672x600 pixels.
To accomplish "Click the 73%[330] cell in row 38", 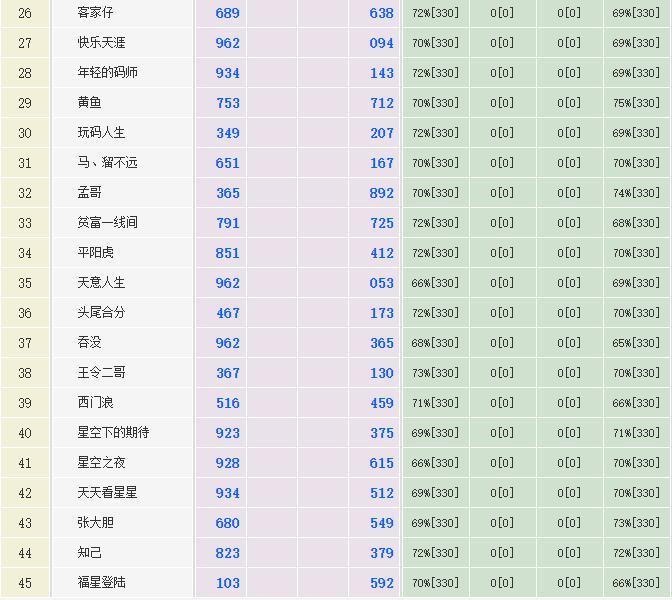I will click(x=435, y=373).
